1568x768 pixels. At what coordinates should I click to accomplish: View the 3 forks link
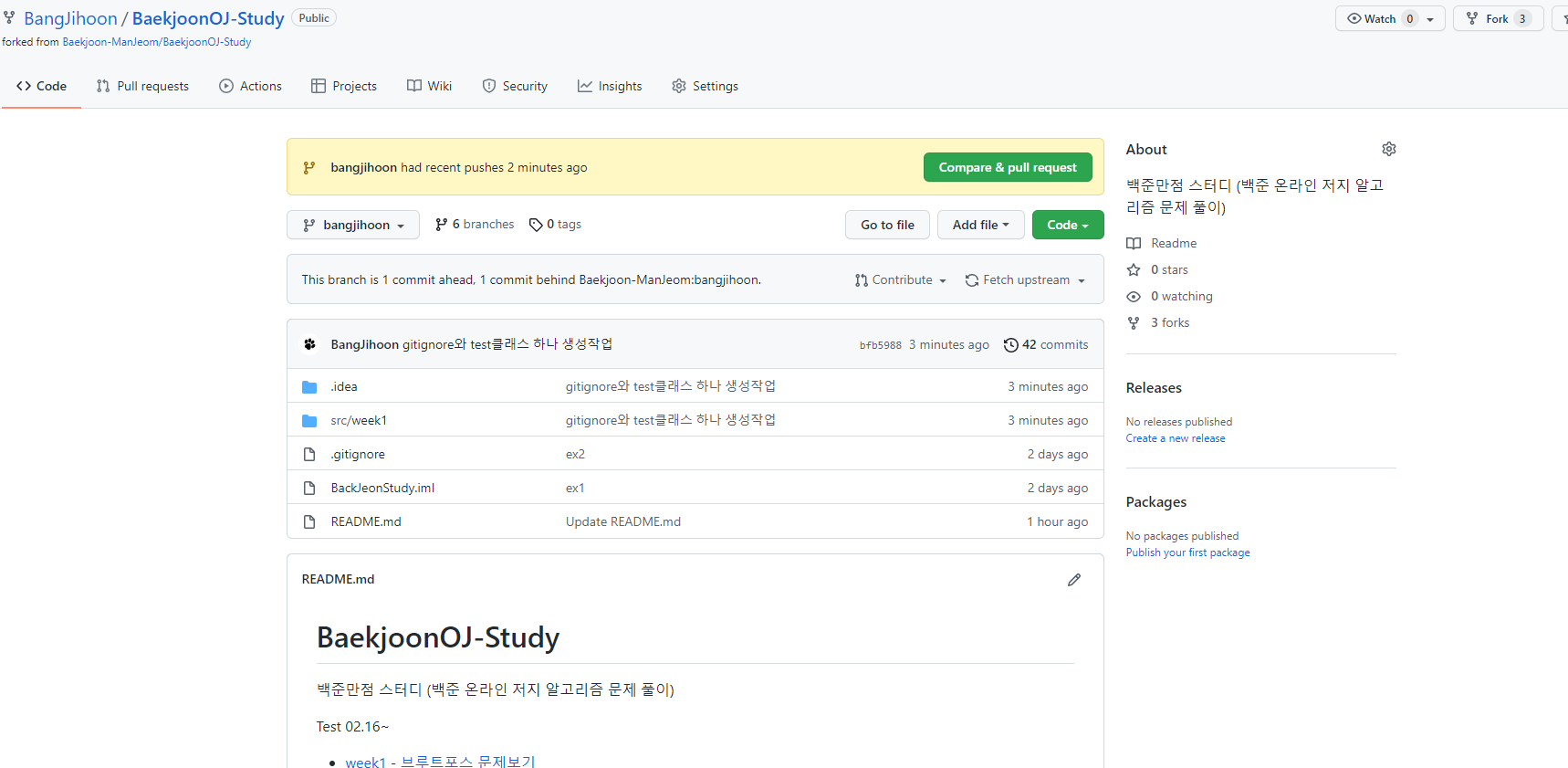point(1170,322)
